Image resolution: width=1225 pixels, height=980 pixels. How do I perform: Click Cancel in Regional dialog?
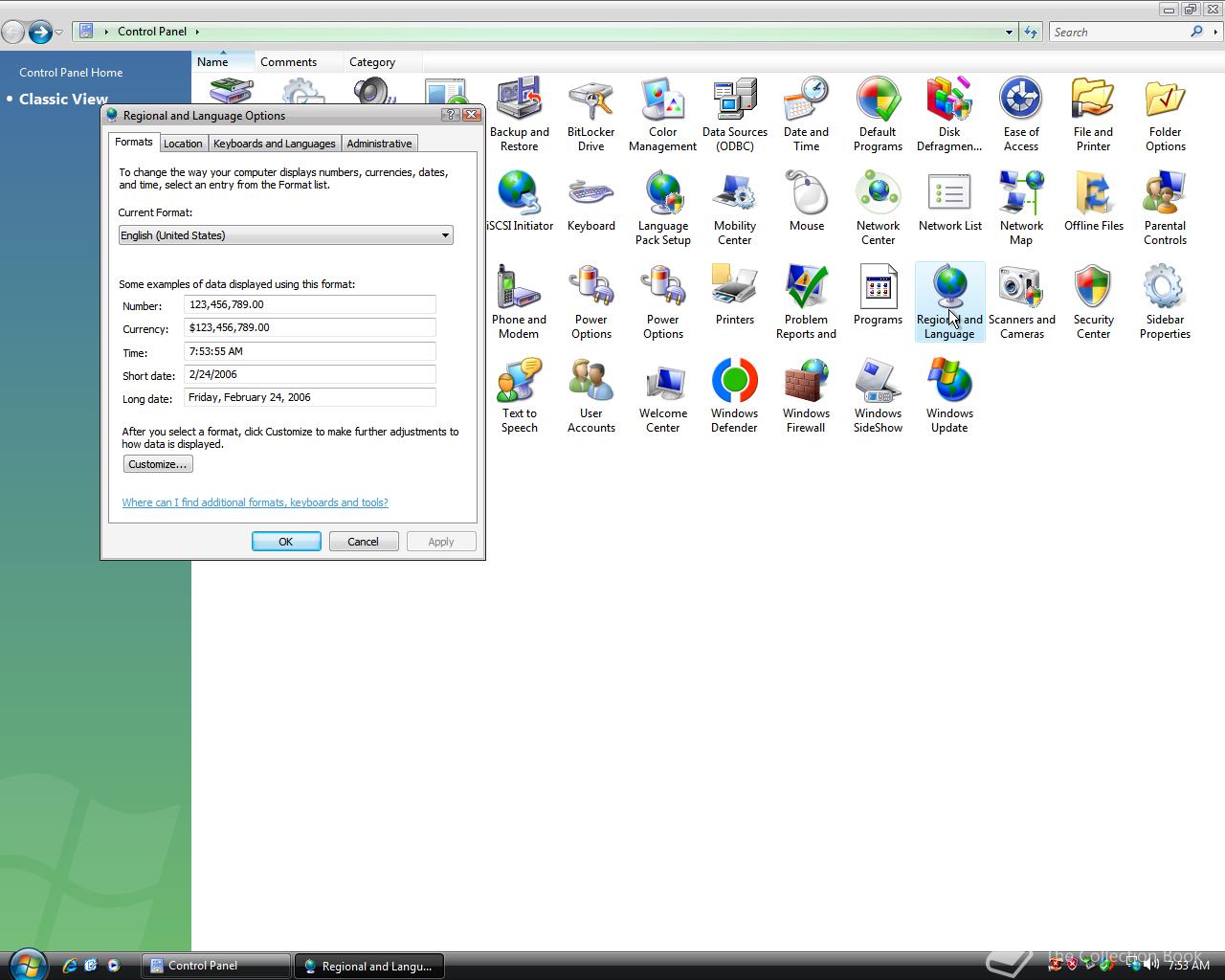pos(364,542)
